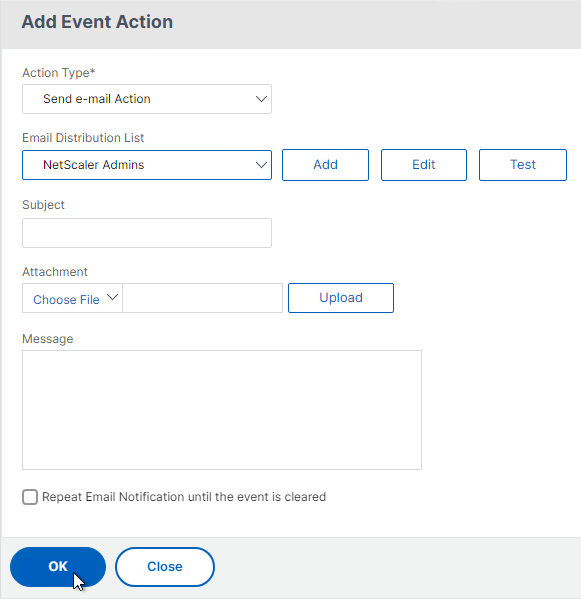Click the attachment file name field
581x599 pixels.
(202, 298)
